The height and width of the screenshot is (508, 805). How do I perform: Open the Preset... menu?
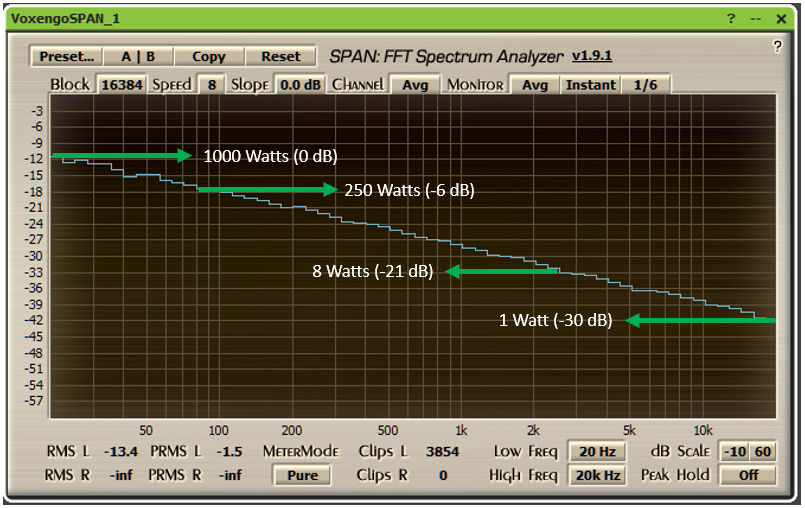click(x=67, y=57)
